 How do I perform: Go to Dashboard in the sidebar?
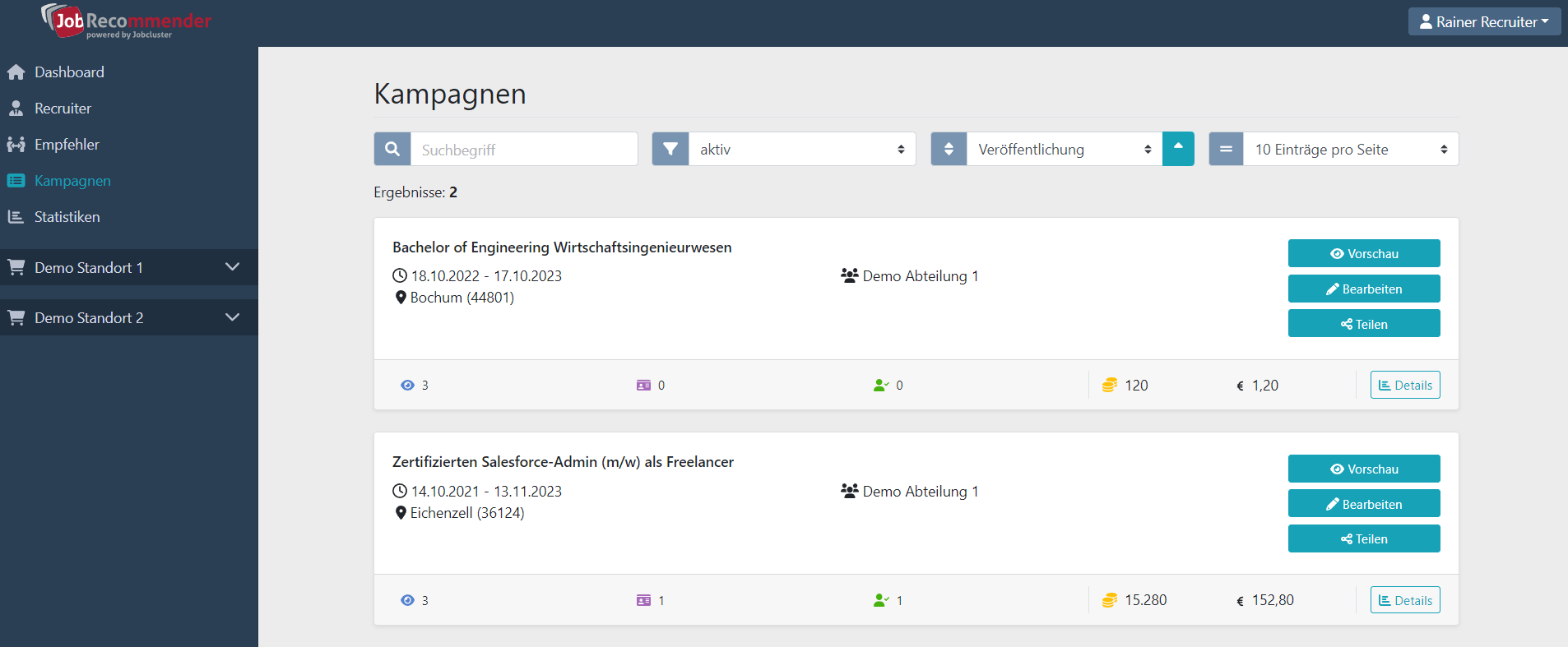click(x=69, y=72)
